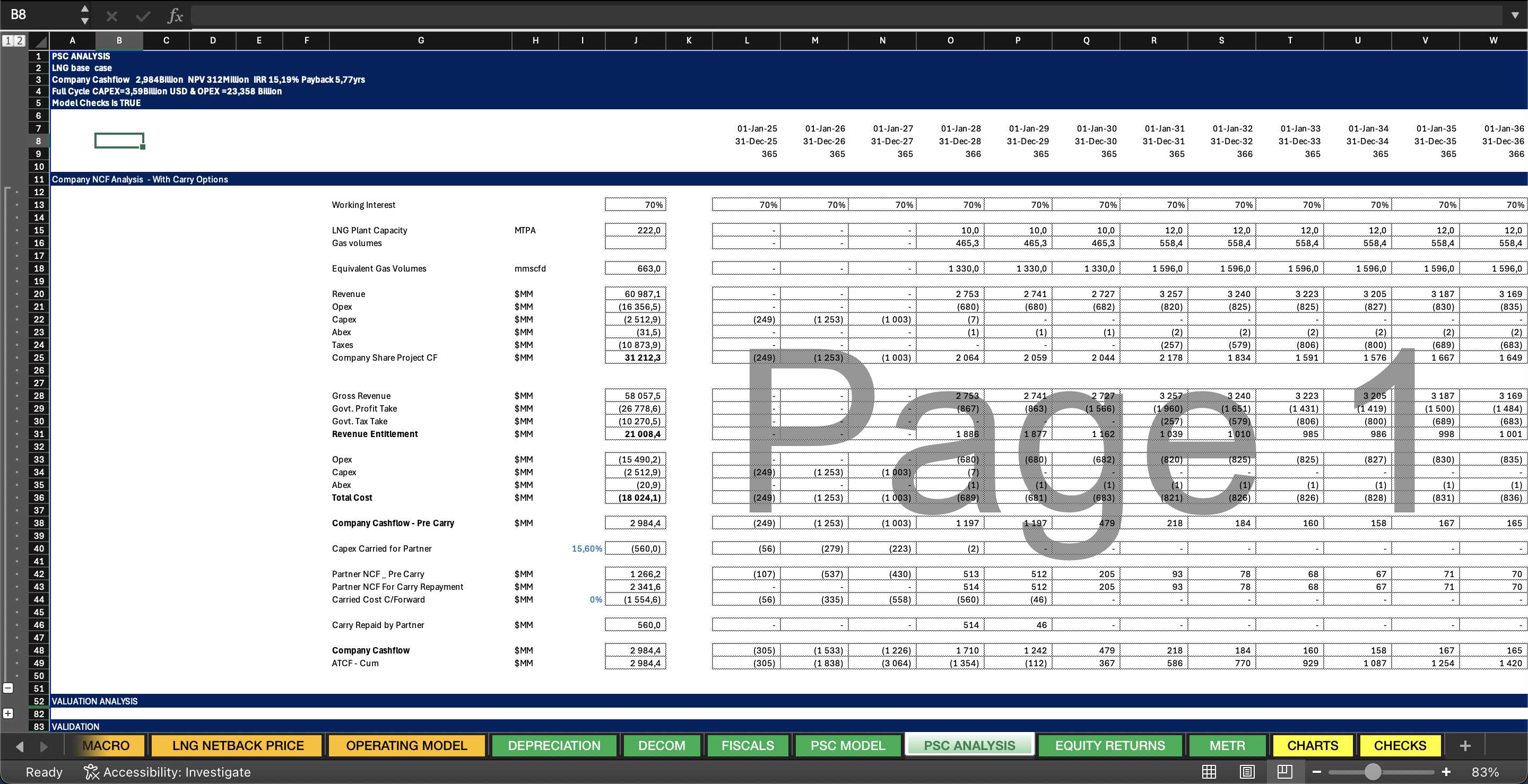Viewport: 1528px width, 784px height.
Task: Select Company Share Project CF total 31 212,3
Action: coord(635,358)
